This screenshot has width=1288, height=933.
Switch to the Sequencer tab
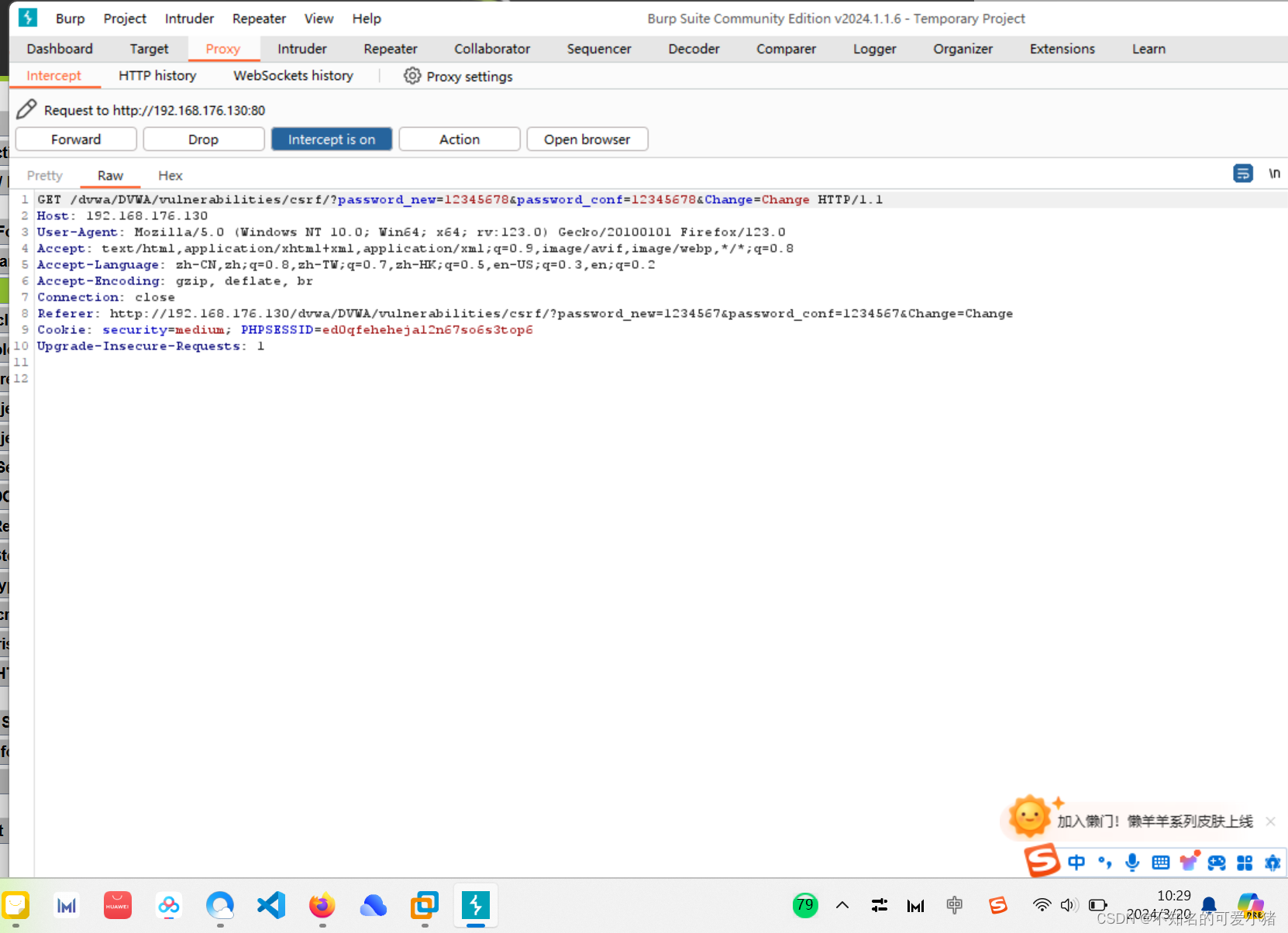[x=599, y=49]
